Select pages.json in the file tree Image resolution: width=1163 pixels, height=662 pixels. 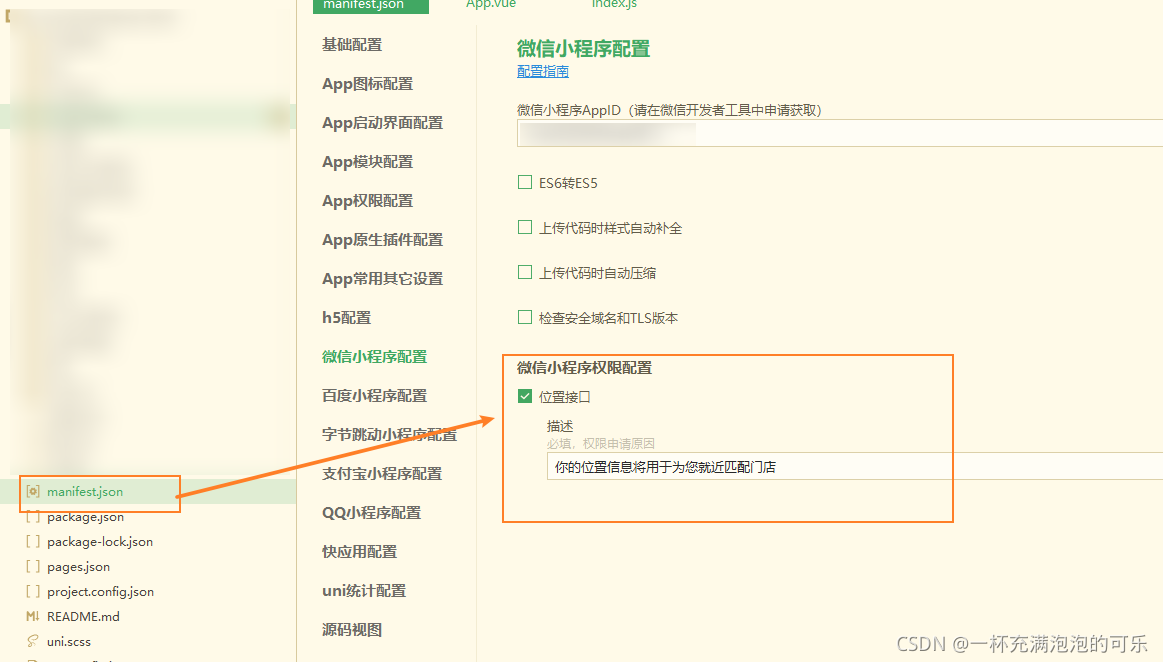(x=79, y=567)
